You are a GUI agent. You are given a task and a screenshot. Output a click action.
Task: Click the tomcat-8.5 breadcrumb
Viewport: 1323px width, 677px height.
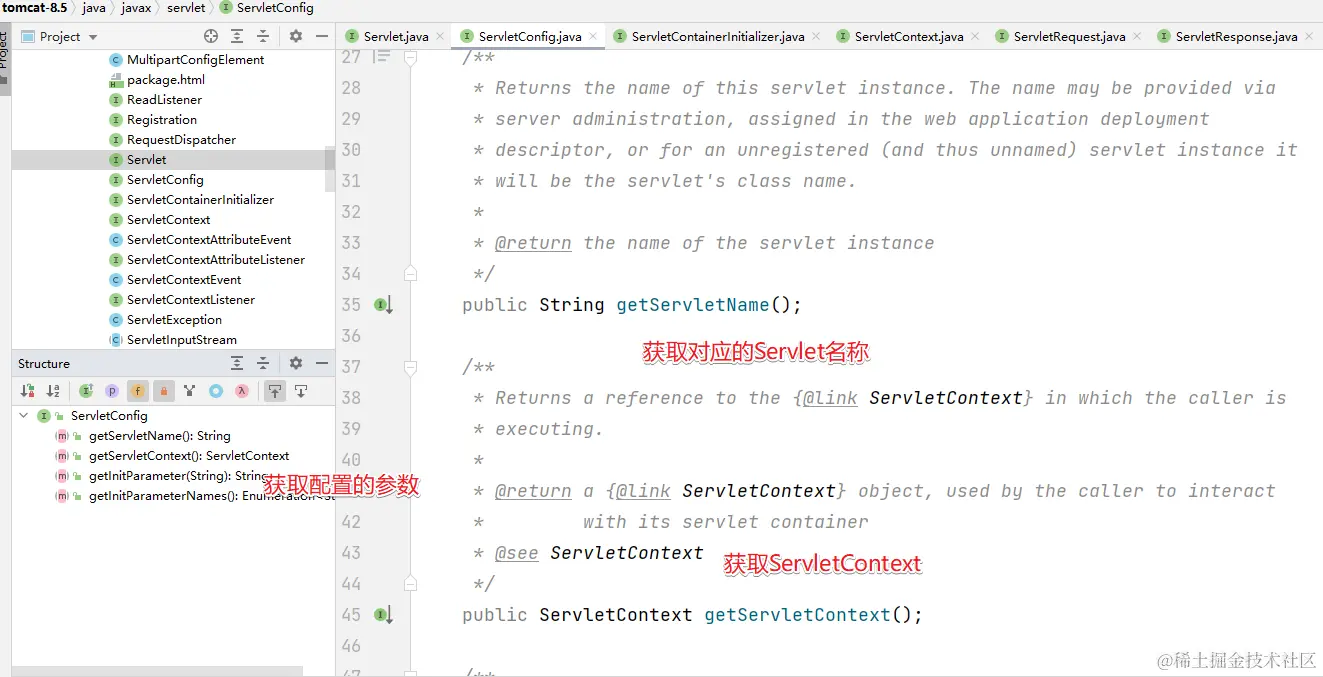[35, 8]
